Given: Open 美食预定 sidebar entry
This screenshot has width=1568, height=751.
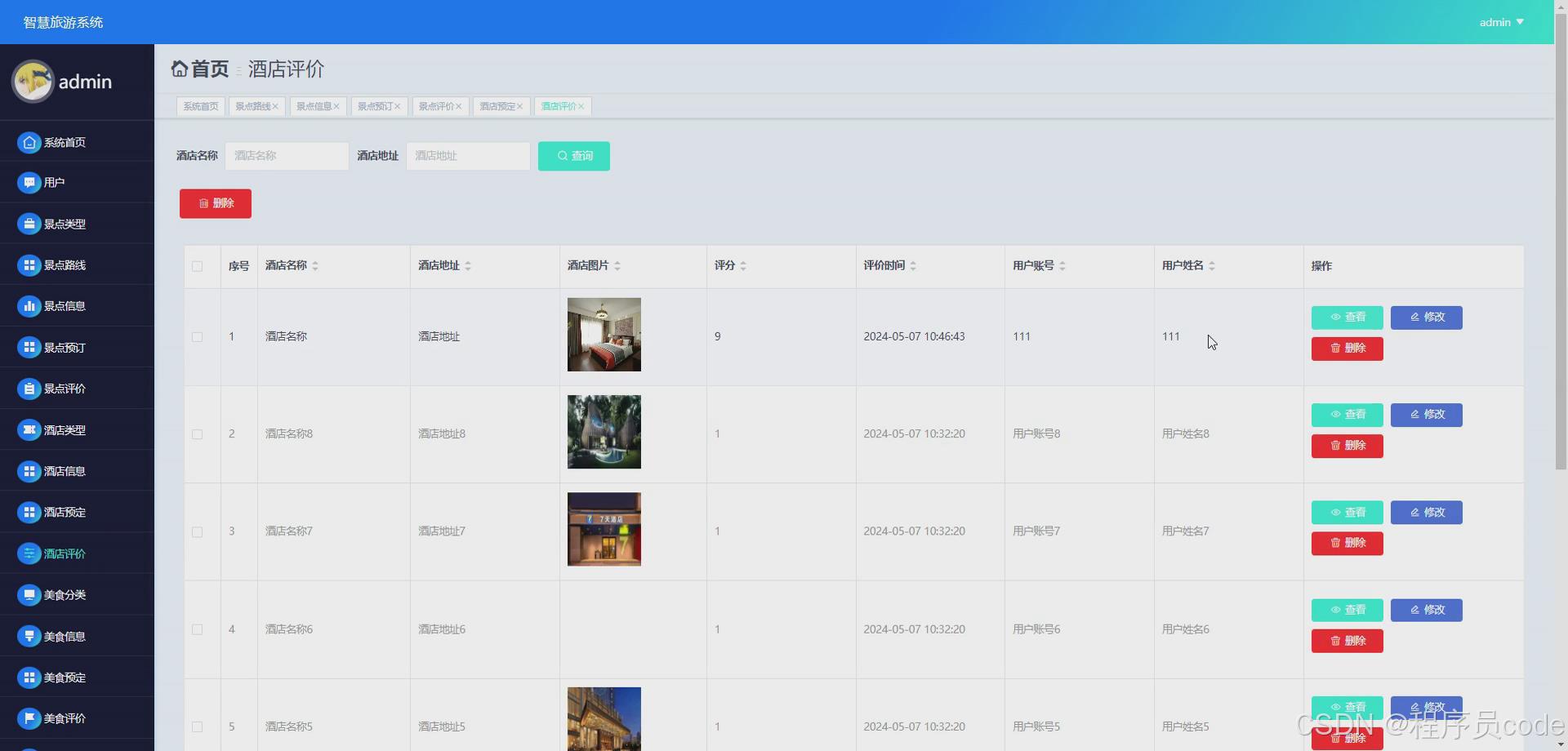Looking at the screenshot, I should pos(77,677).
